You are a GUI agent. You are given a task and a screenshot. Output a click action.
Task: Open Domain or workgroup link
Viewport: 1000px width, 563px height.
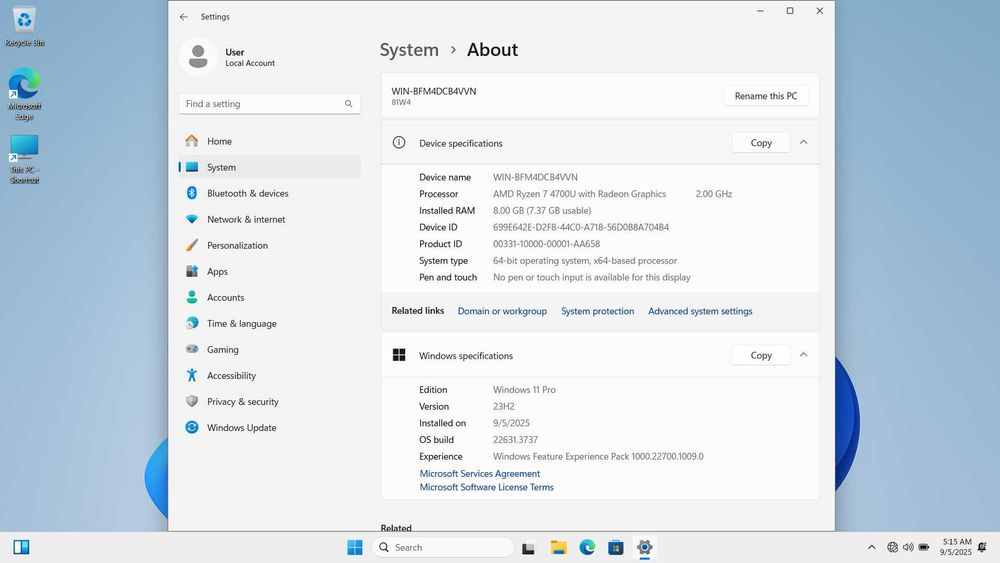502,311
